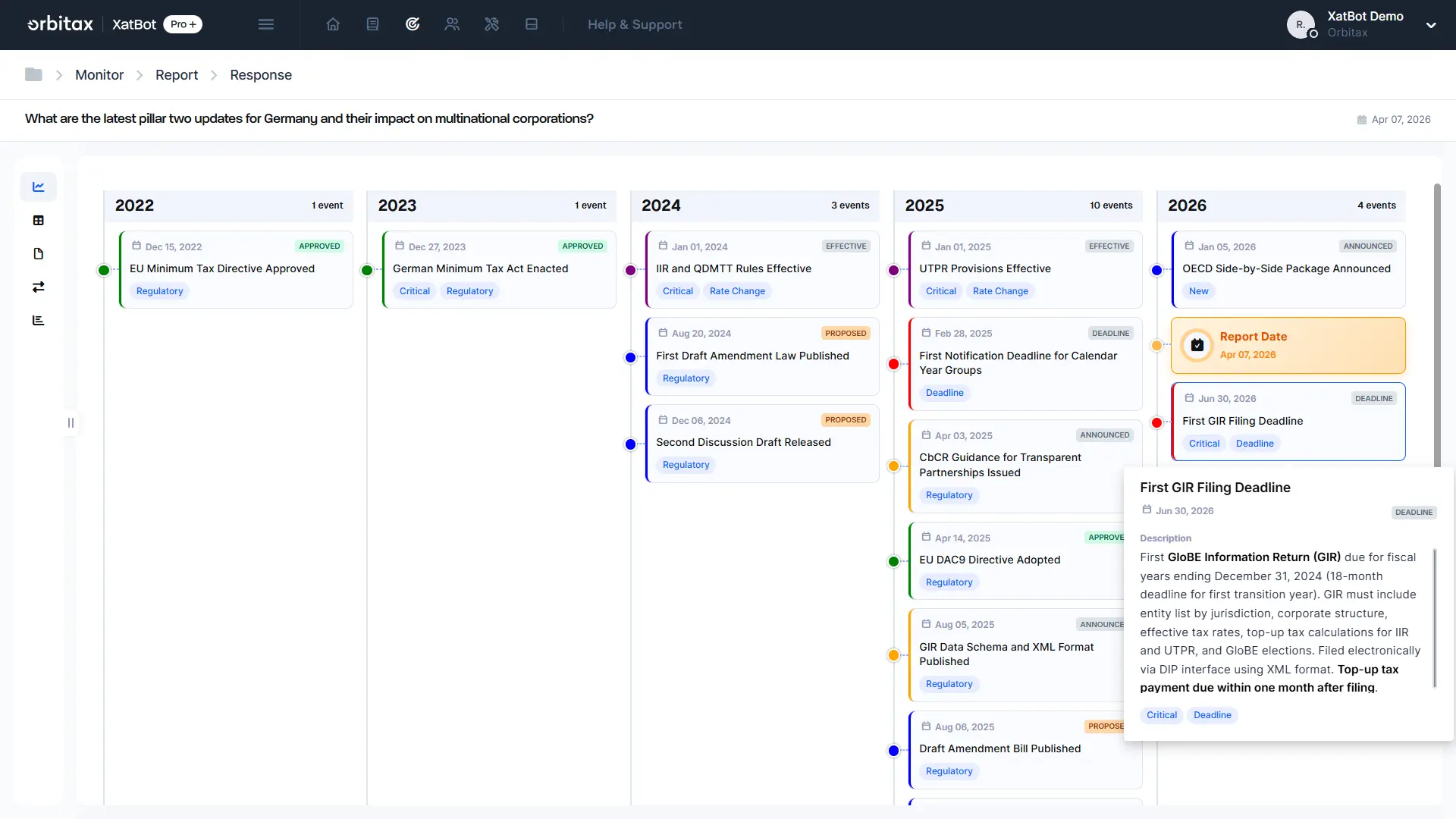Image resolution: width=1456 pixels, height=819 pixels.
Task: Open the users icon in the top bar
Action: [x=452, y=24]
